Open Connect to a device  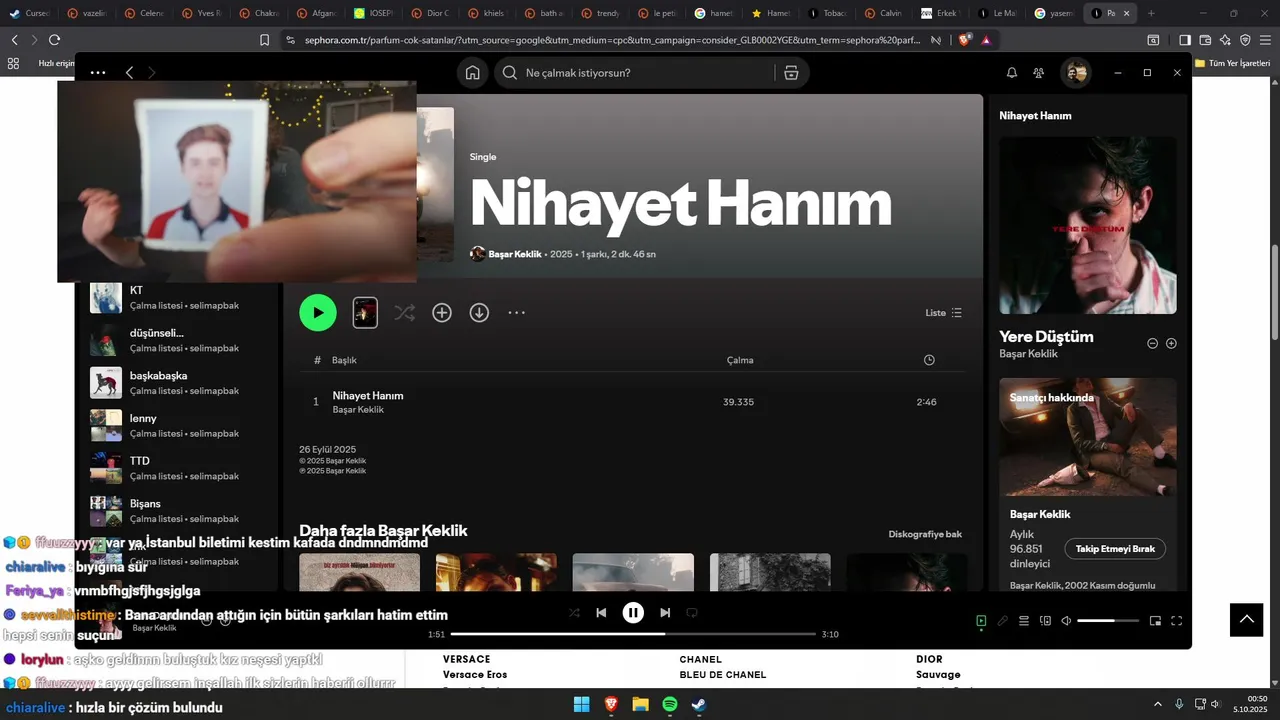click(1045, 621)
